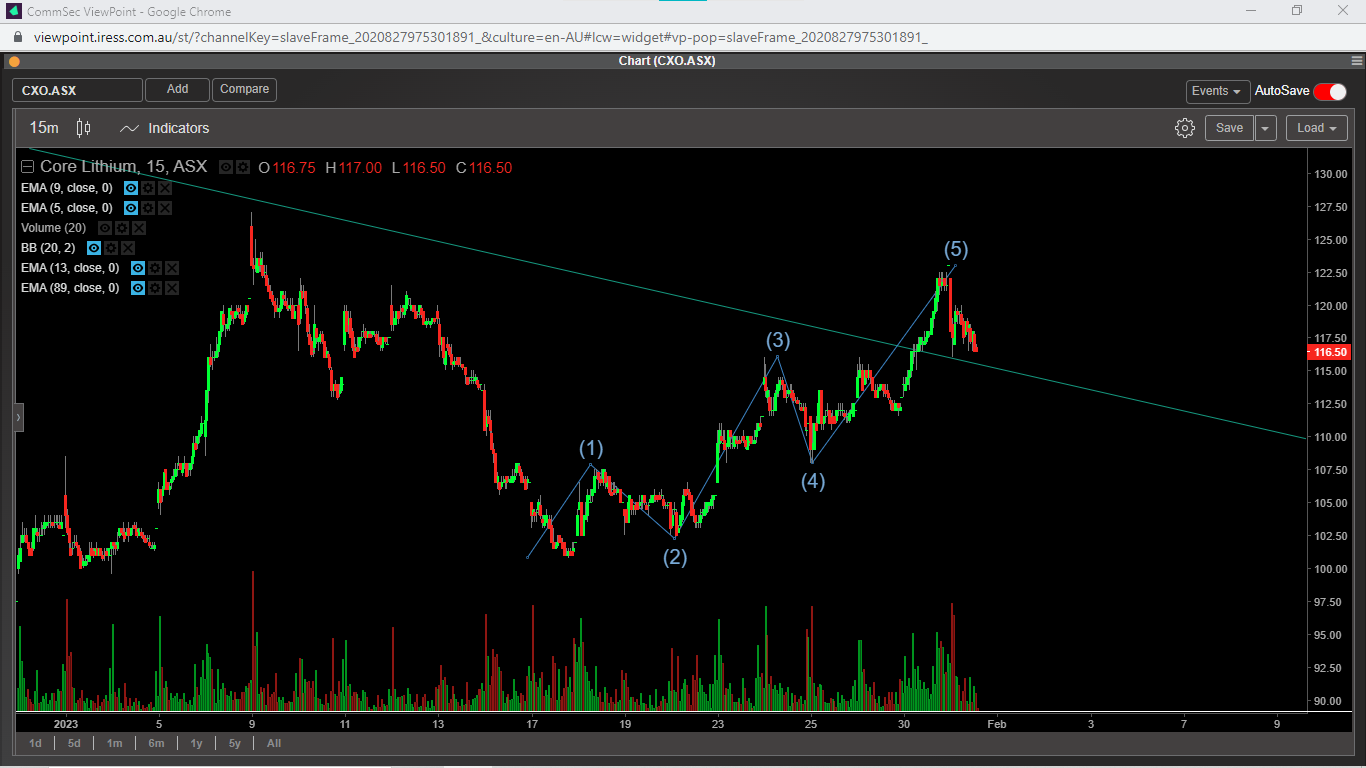Toggle visibility of EMA (9, close, 0)
Viewport: 1366px width, 768px height.
(x=131, y=188)
